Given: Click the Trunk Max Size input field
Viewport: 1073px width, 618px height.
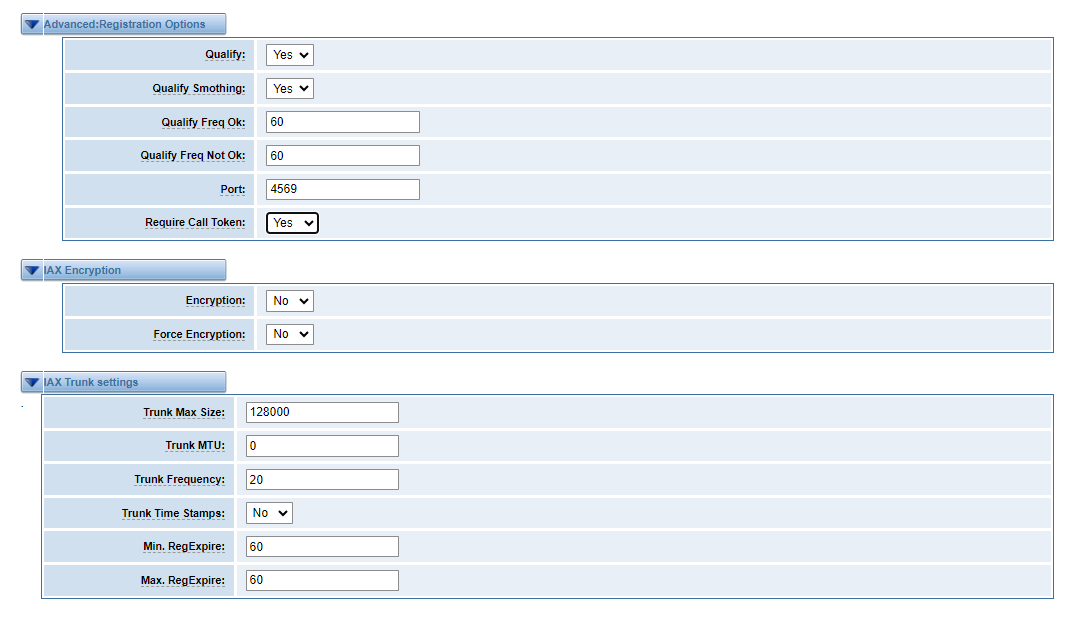Looking at the screenshot, I should 322,412.
